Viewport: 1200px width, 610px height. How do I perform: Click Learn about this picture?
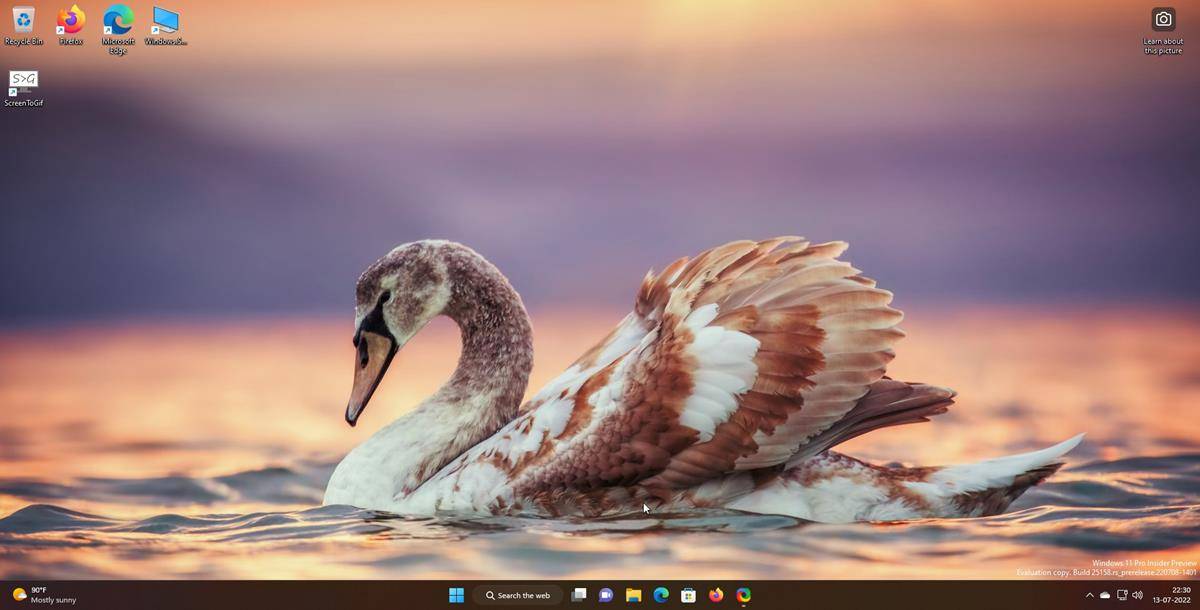pos(1162,45)
